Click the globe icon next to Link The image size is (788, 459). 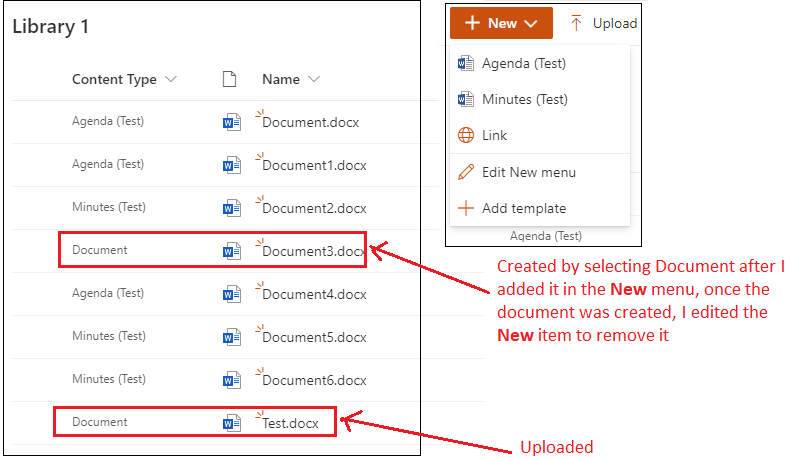tap(466, 135)
